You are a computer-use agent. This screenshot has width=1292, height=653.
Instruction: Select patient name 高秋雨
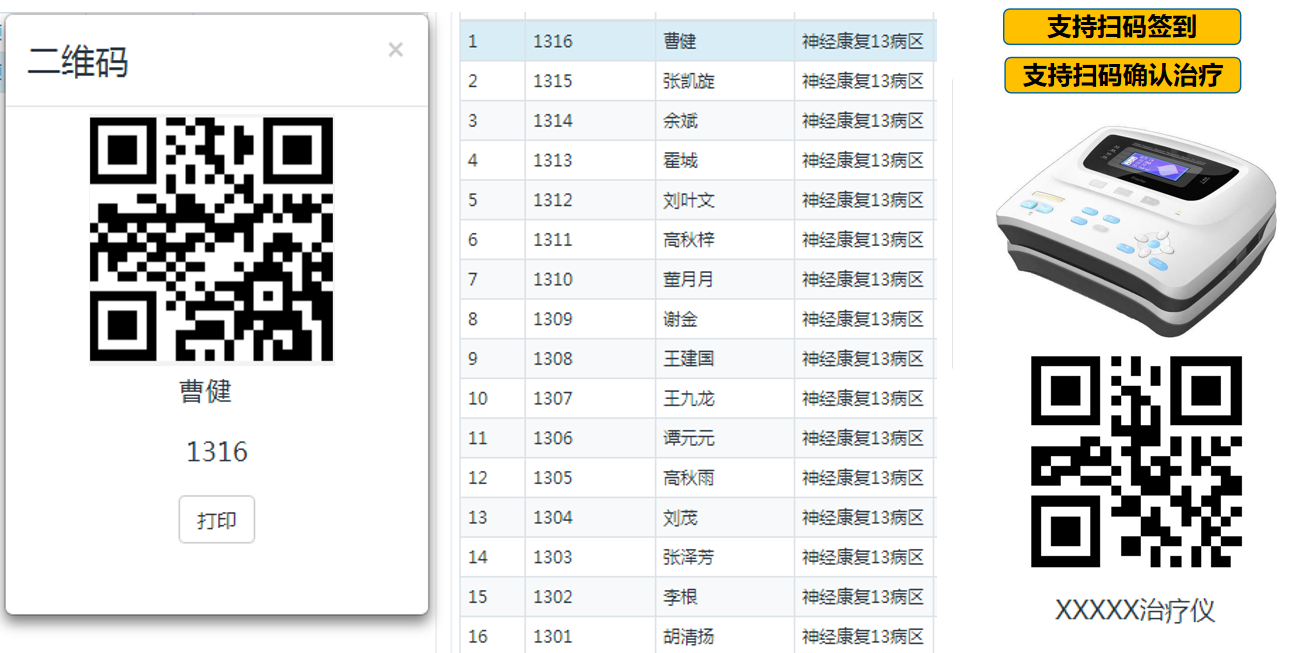689,478
